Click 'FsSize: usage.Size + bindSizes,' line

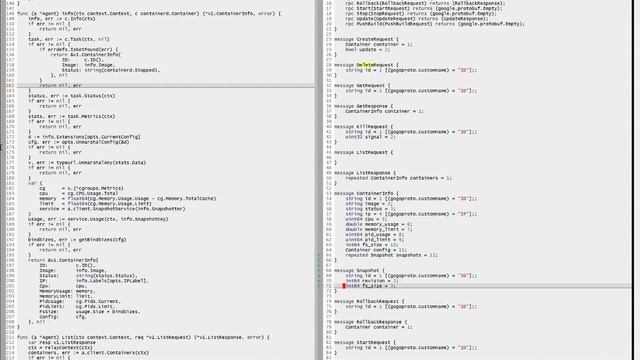(x=90, y=312)
